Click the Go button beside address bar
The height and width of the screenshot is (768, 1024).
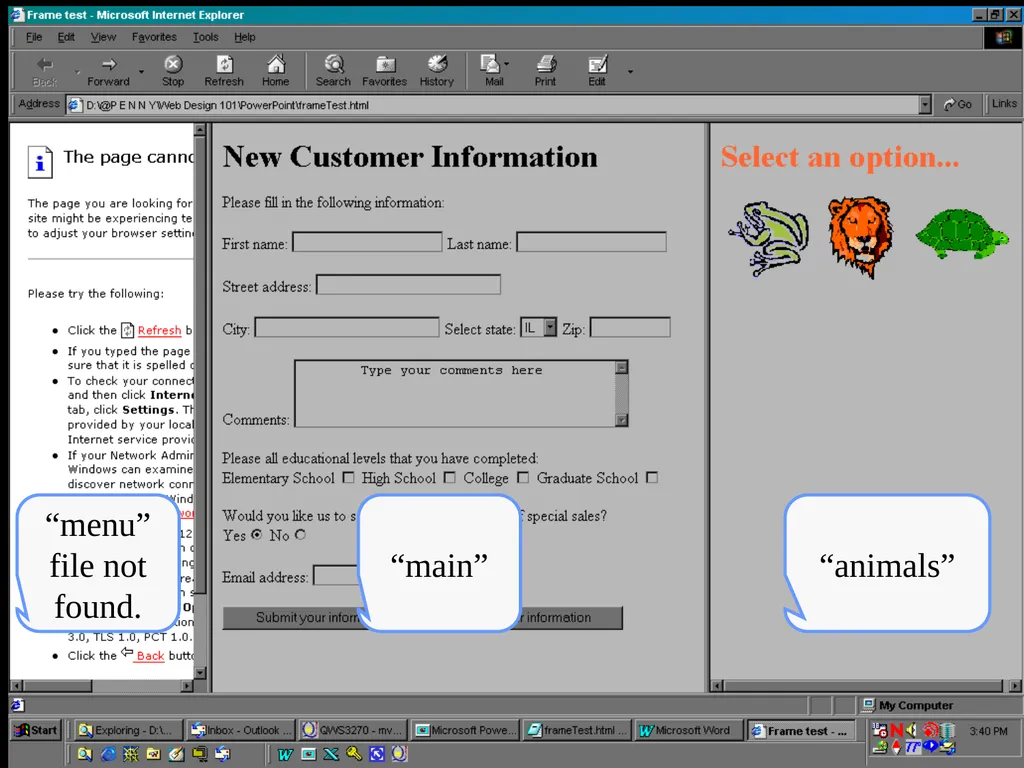(x=957, y=104)
